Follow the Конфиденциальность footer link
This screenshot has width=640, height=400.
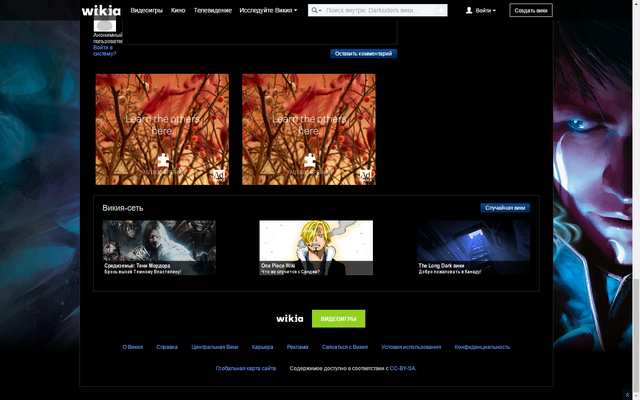[482, 347]
